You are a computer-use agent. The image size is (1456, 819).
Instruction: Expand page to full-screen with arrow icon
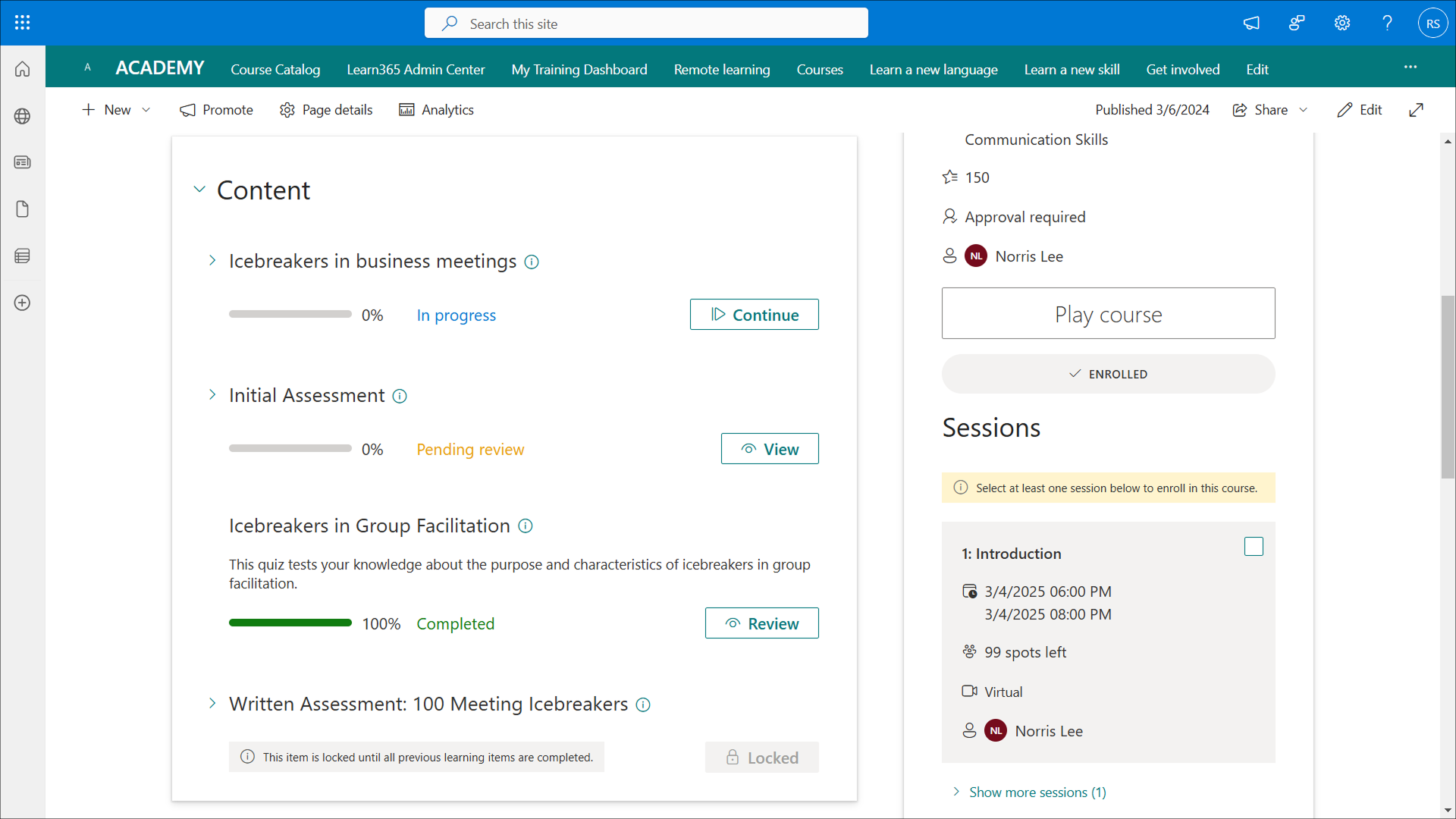click(1416, 110)
